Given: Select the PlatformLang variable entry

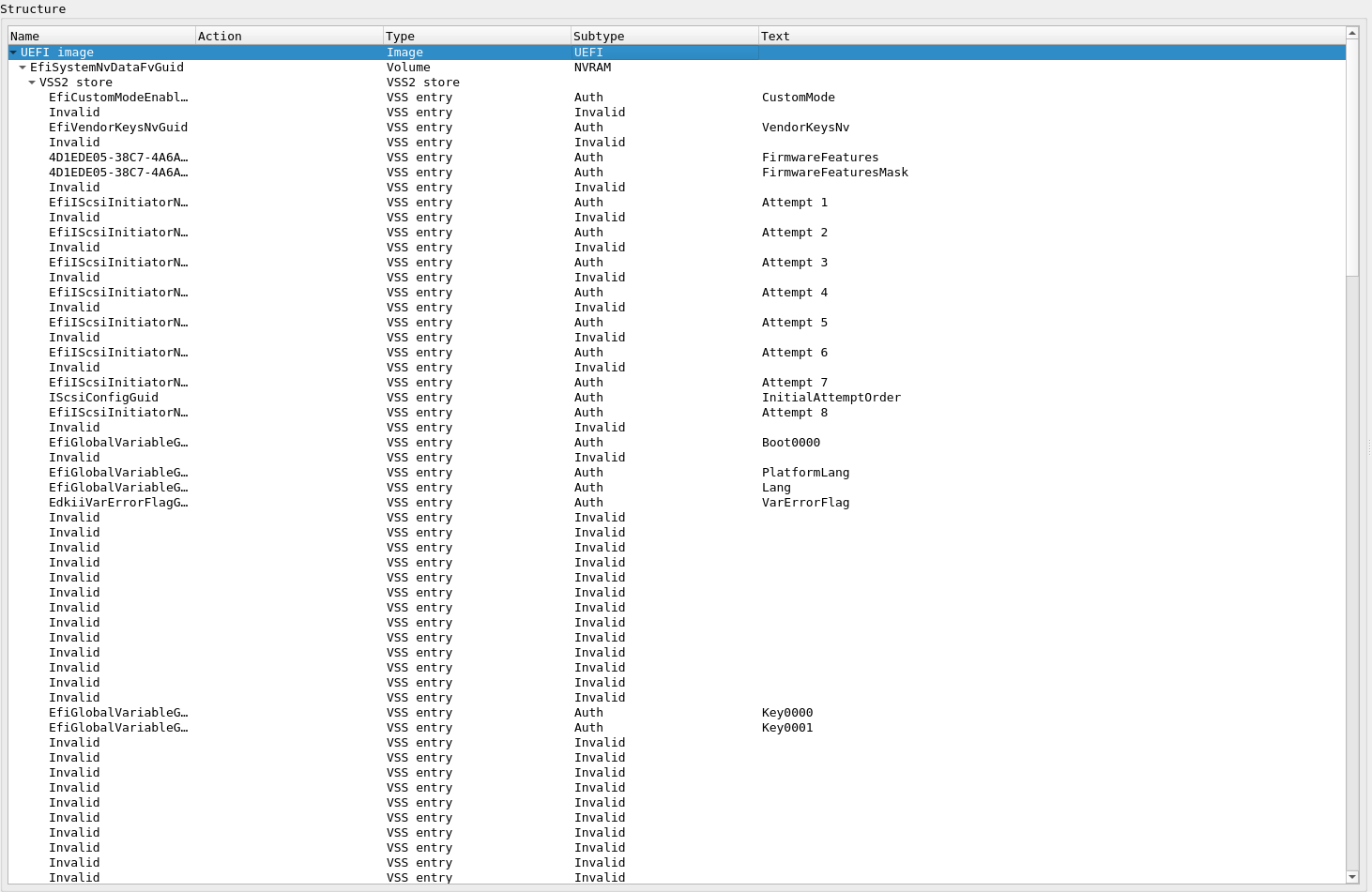Looking at the screenshot, I should pos(118,472).
